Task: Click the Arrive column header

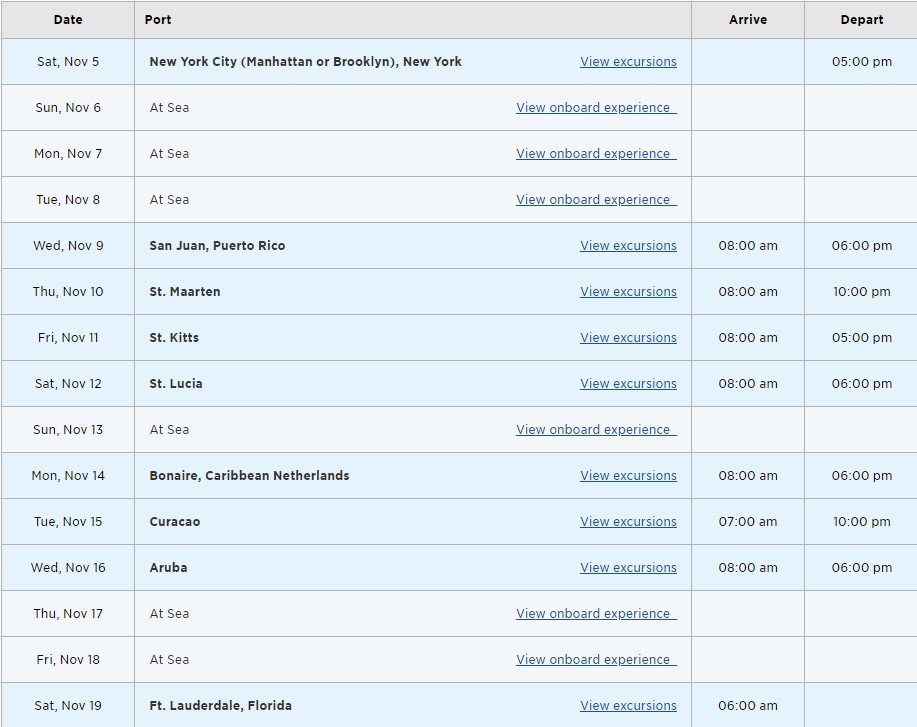Action: click(748, 19)
